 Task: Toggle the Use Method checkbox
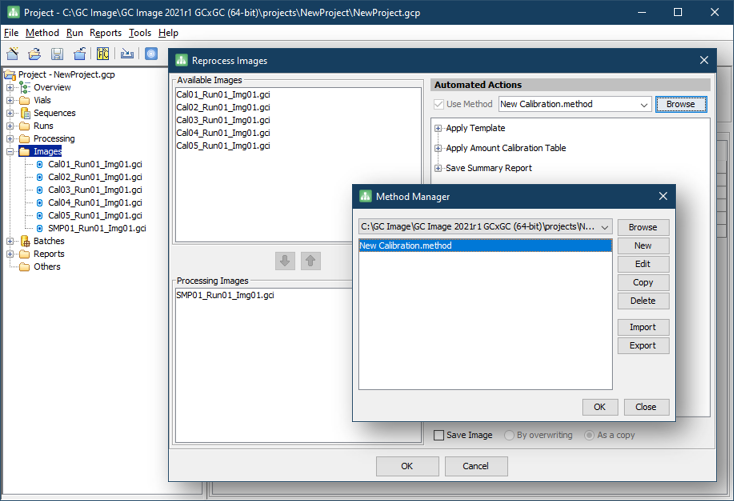(x=439, y=104)
